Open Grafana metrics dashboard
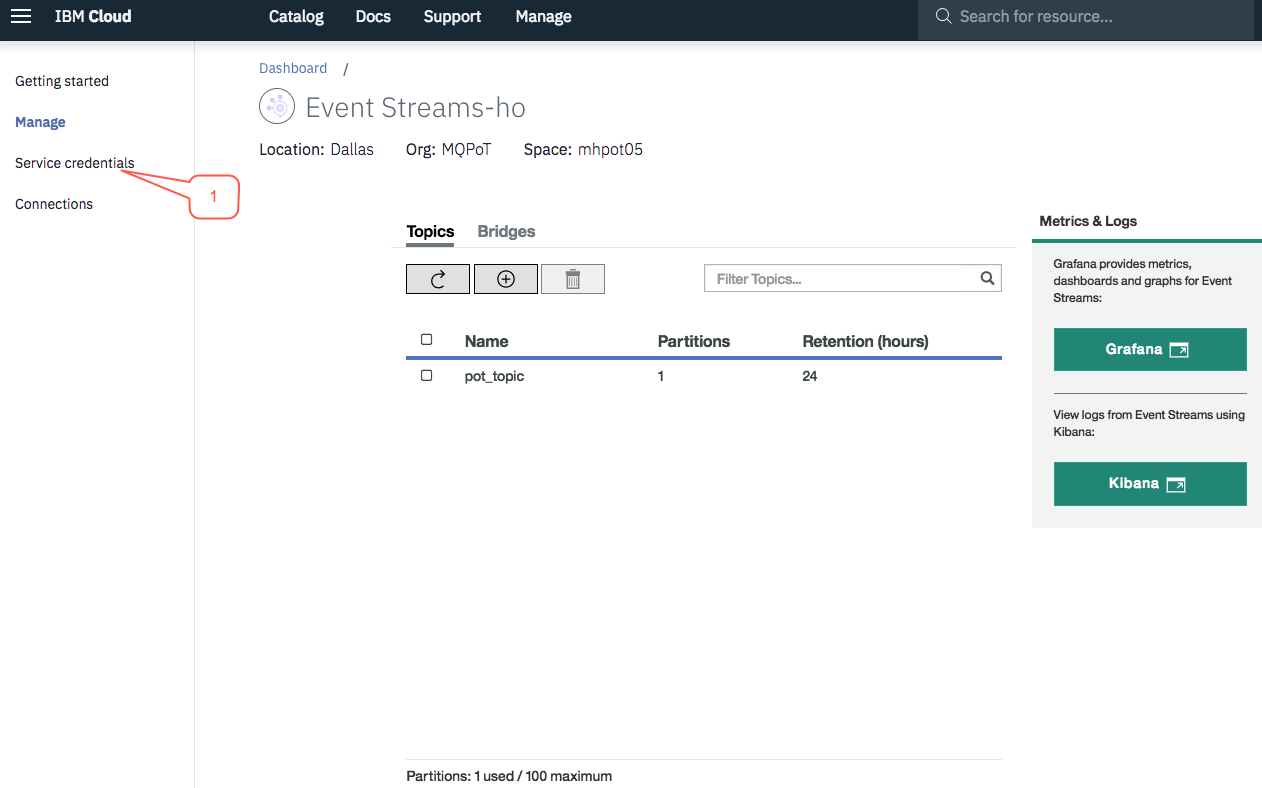The image size is (1262, 788). click(x=1150, y=349)
